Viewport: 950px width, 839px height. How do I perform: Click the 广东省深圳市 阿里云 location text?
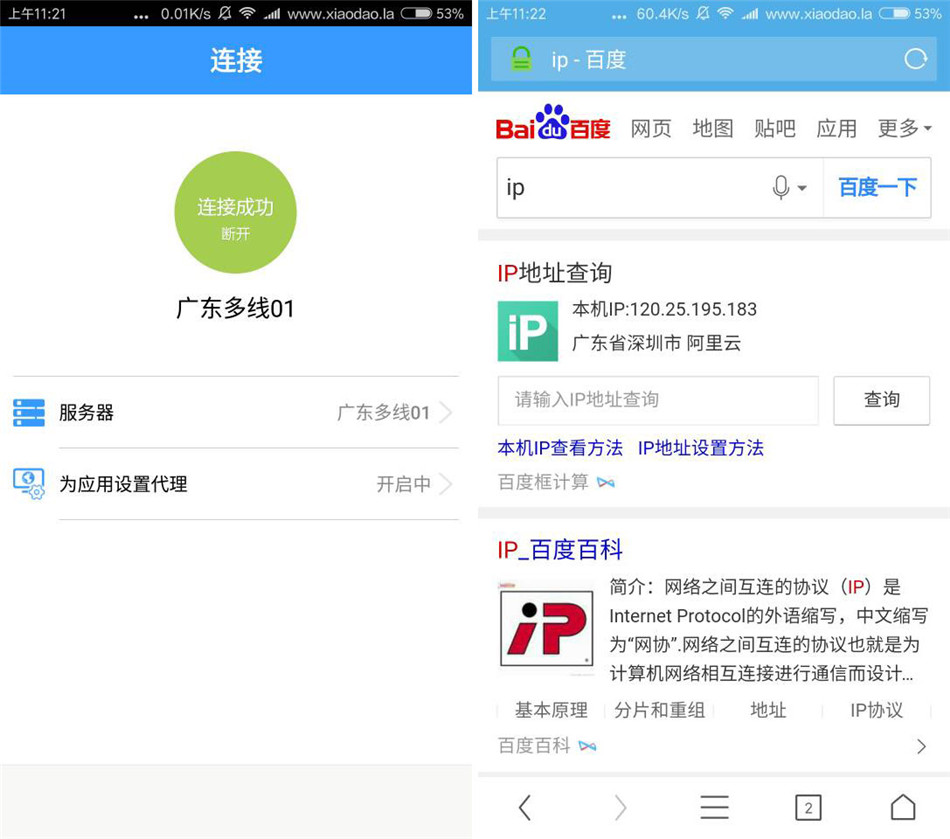tap(657, 343)
